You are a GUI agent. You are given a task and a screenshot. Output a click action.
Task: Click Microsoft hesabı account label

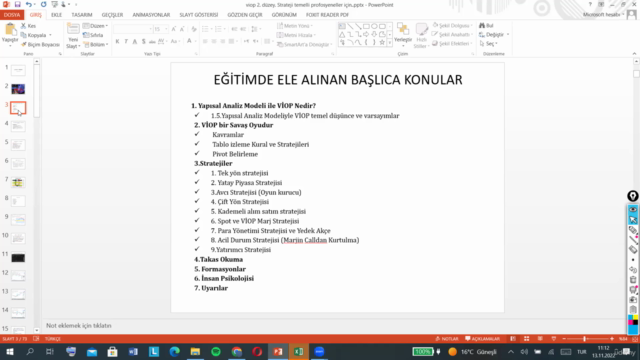[603, 14]
